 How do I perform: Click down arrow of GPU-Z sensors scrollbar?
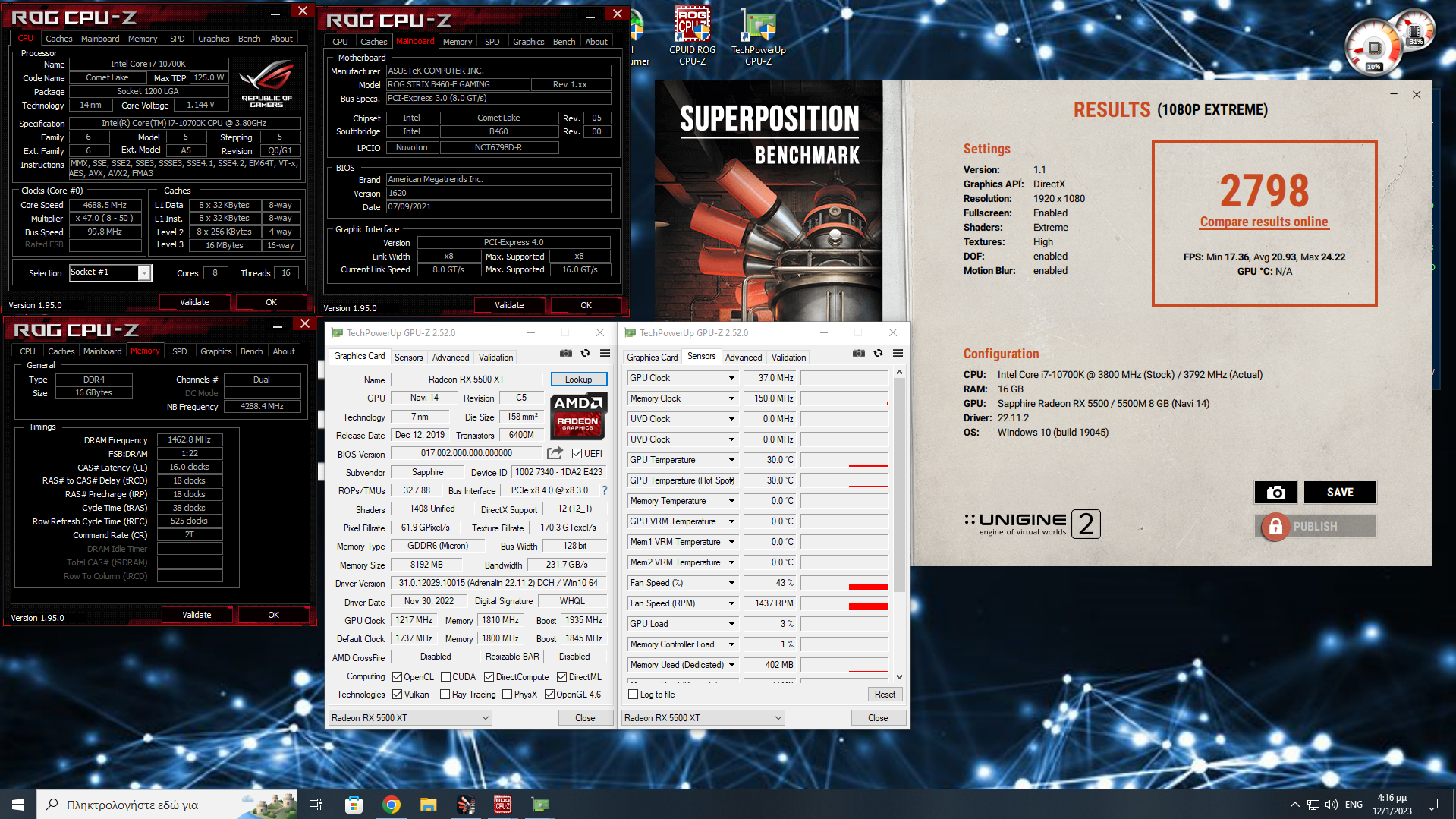click(x=899, y=676)
